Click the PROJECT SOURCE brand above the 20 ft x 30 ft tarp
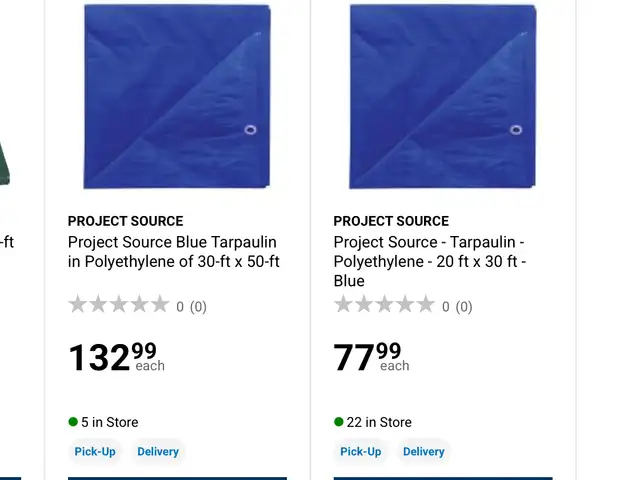 391,221
